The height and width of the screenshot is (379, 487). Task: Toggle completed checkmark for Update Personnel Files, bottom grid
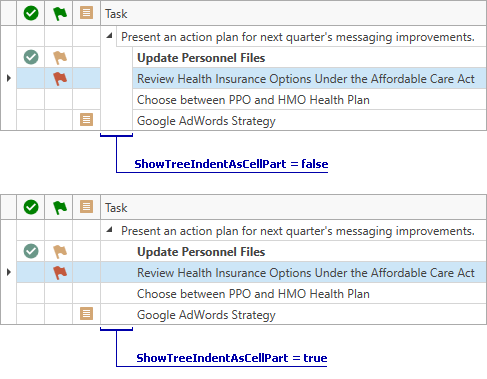coord(31,251)
